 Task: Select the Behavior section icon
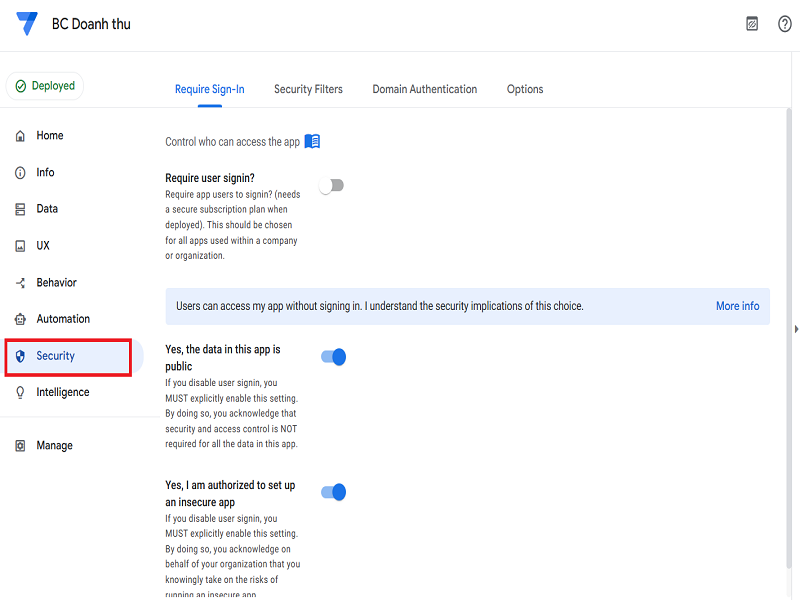[x=21, y=282]
